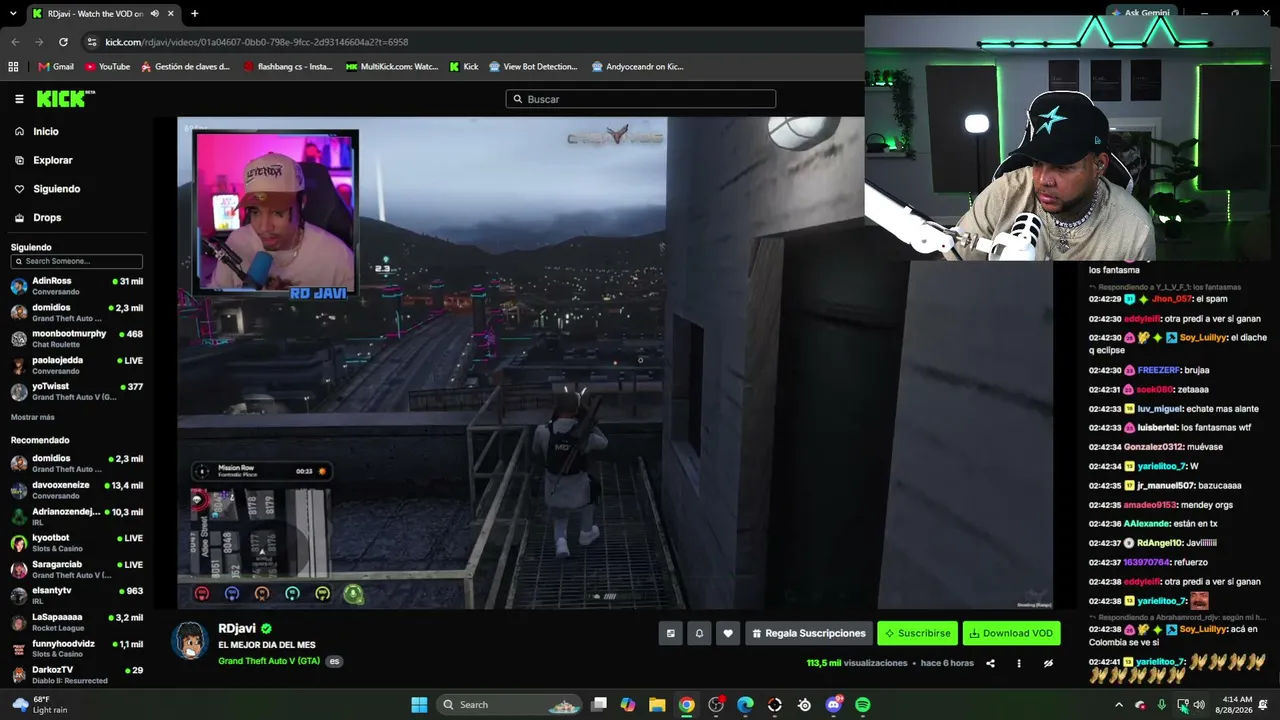Image resolution: width=1280 pixels, height=720 pixels.
Task: Expand followed channels with Mostrar más
Action: click(33, 417)
